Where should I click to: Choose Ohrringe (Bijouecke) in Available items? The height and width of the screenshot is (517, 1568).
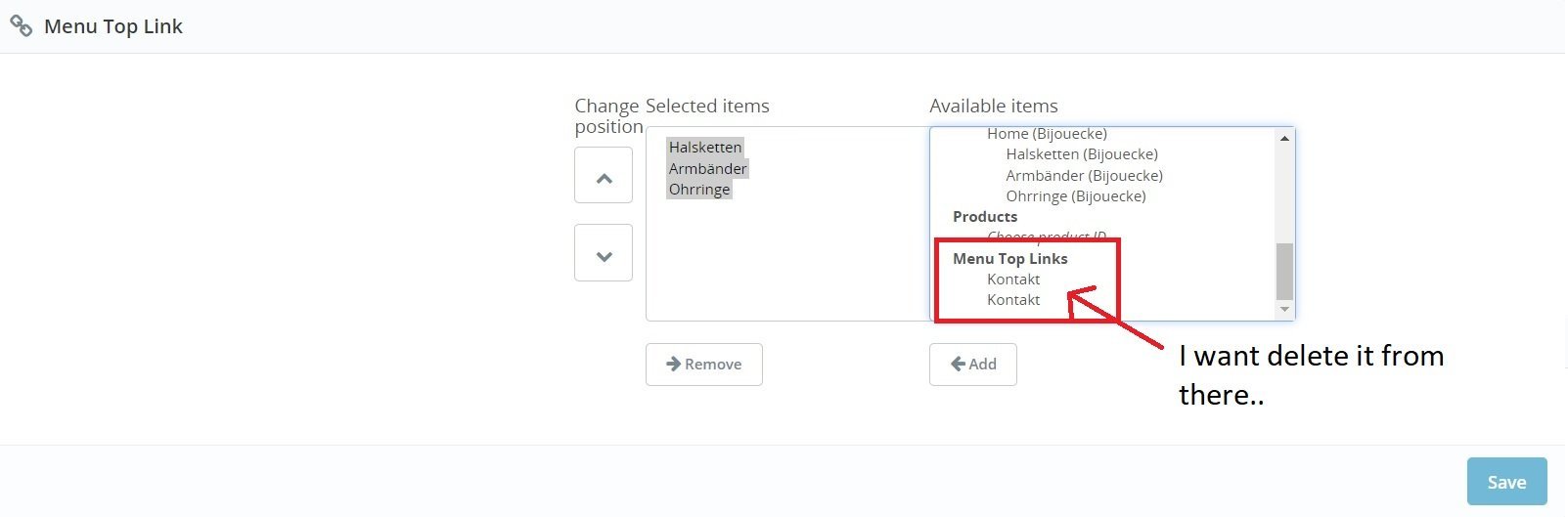pos(1076,196)
